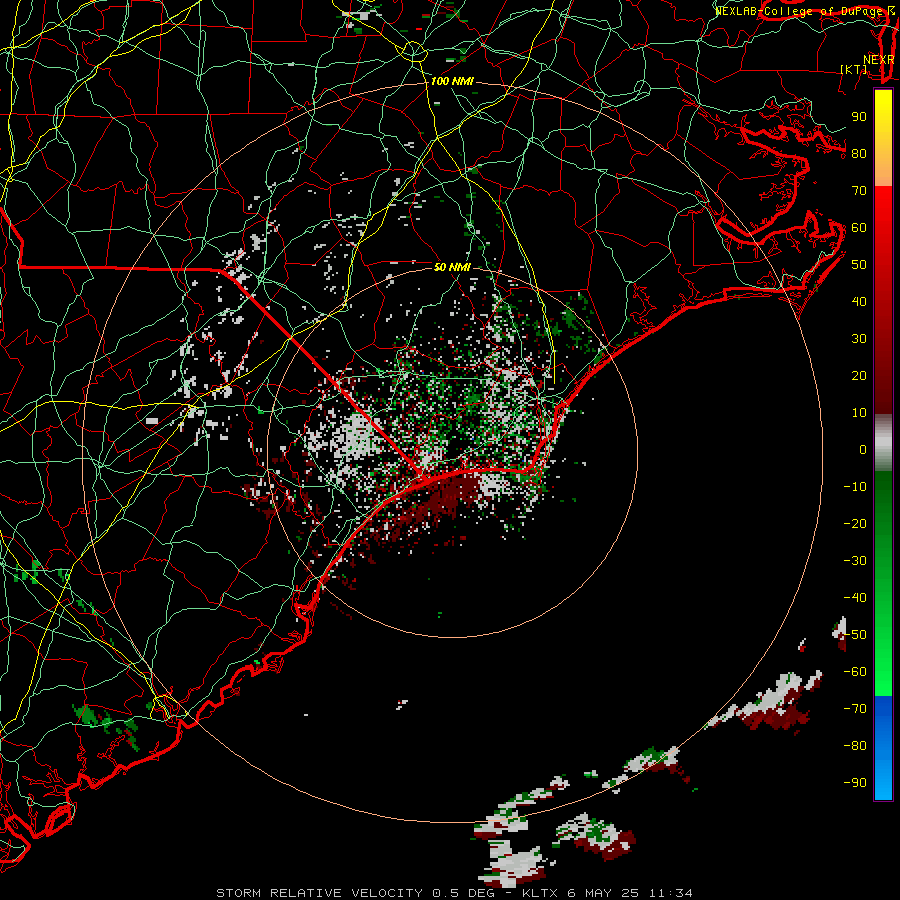Select the 50 value on the velocity scale
Viewport: 900px width, 900px height.
click(859, 265)
